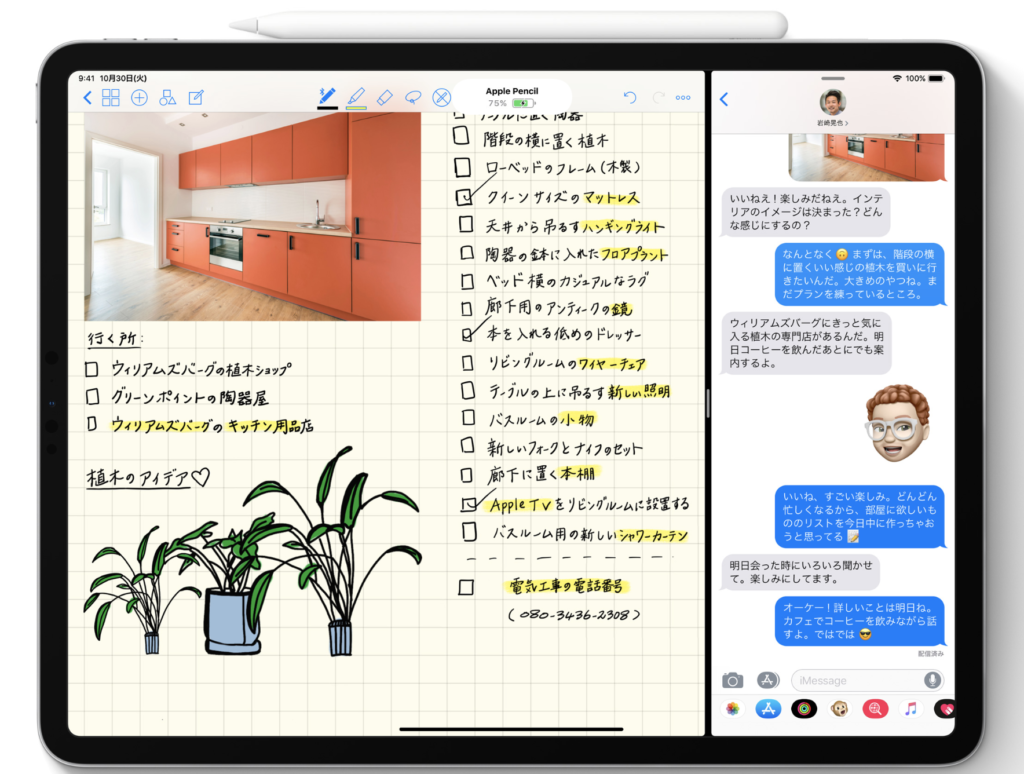Check the box next to 階段の横に置く植木

461,139
